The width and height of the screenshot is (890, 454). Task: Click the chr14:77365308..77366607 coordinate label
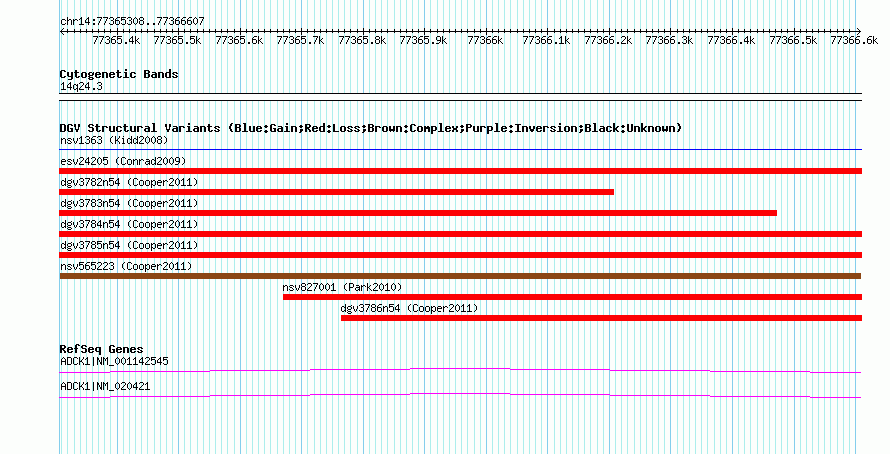132,22
